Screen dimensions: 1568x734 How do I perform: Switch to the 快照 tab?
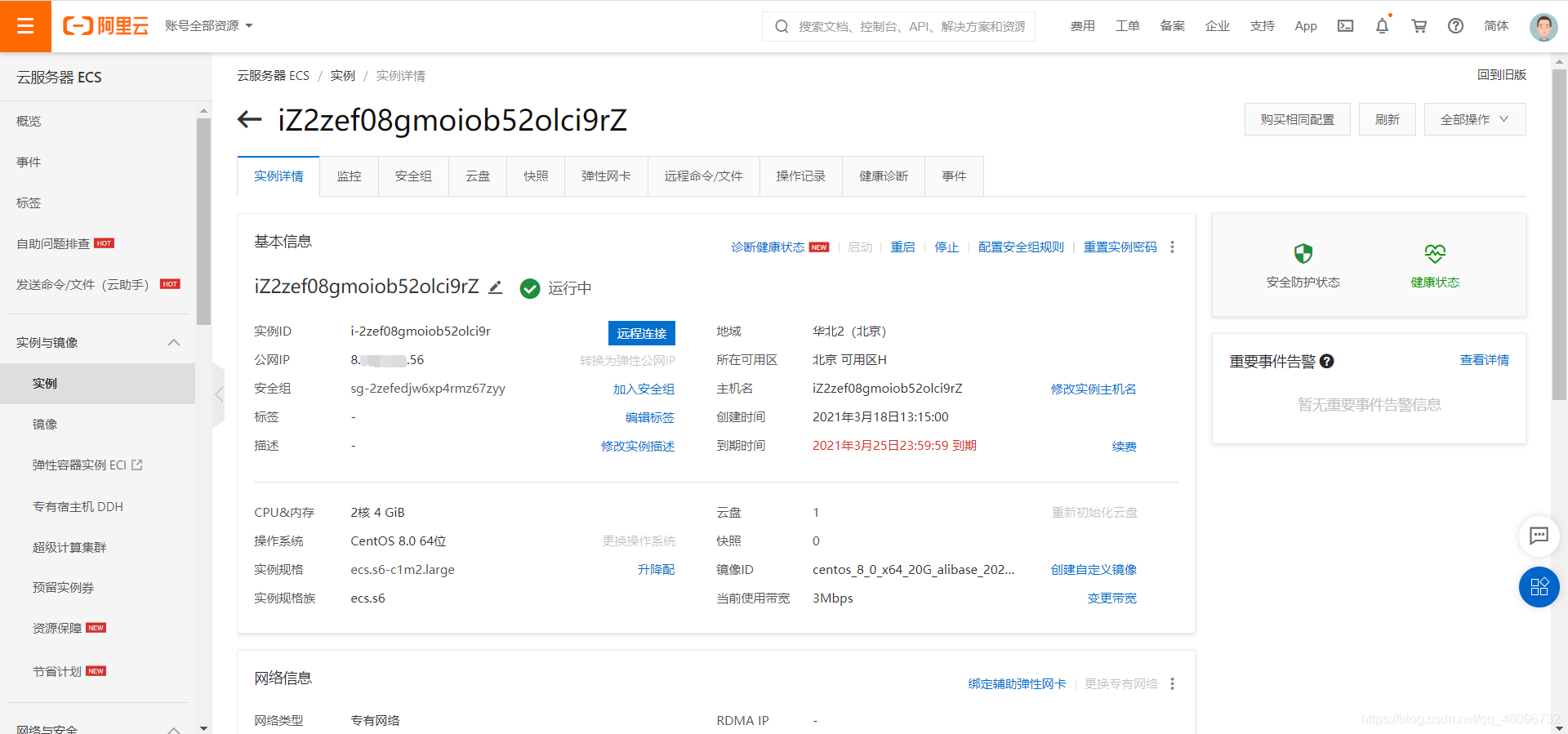[x=536, y=176]
